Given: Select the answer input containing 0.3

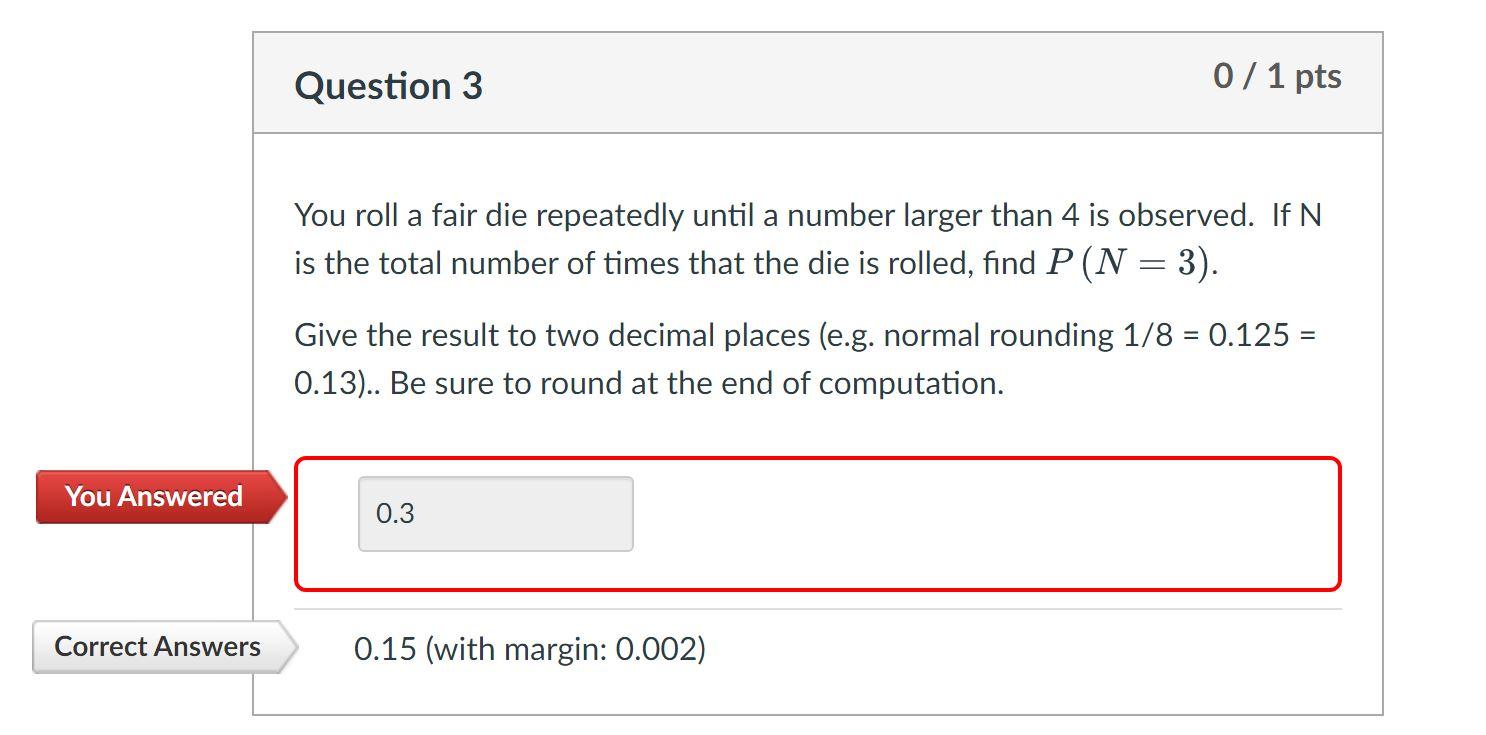Looking at the screenshot, I should coord(494,513).
